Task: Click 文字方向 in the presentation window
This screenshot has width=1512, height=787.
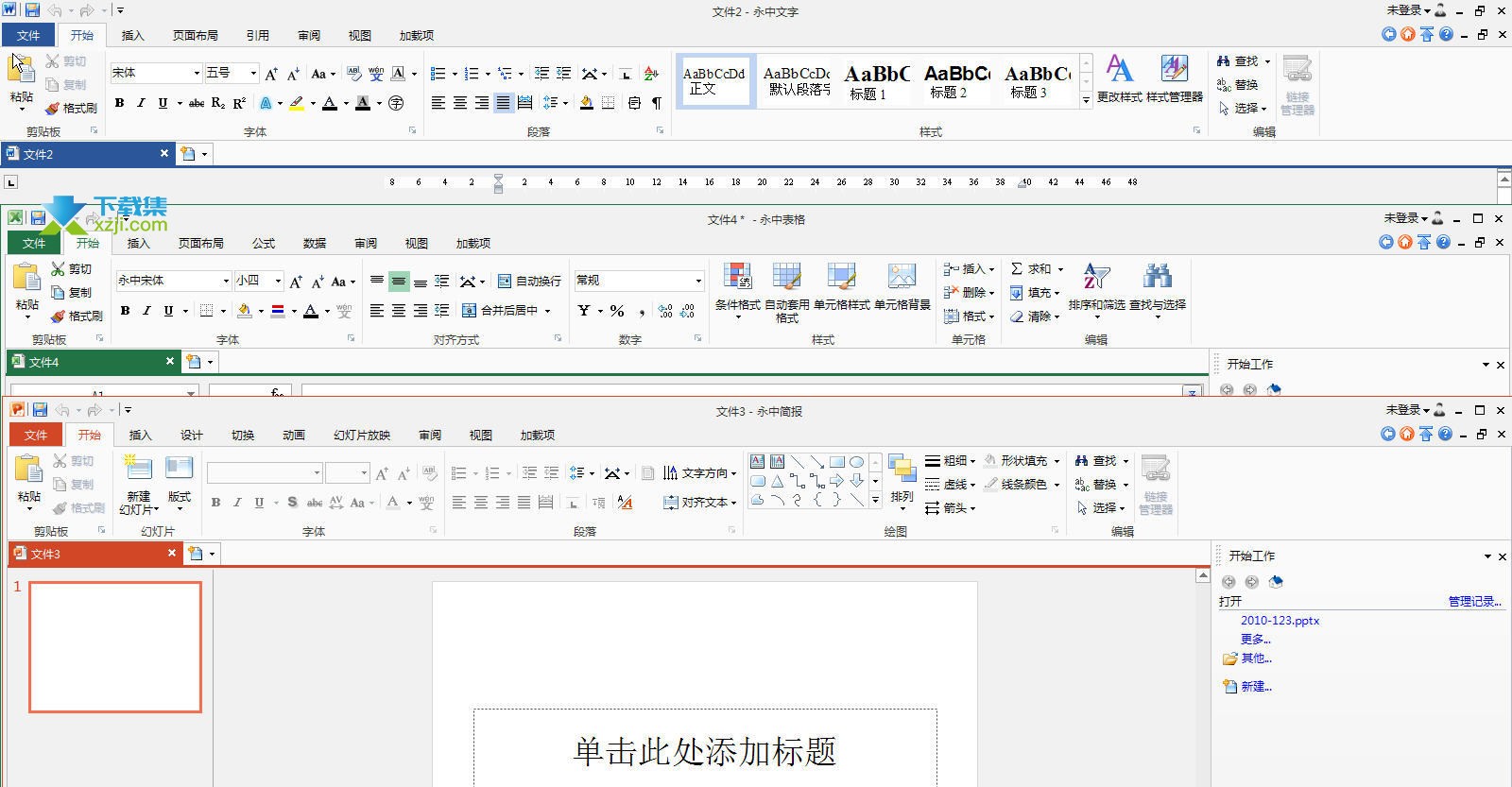Action: 700,473
